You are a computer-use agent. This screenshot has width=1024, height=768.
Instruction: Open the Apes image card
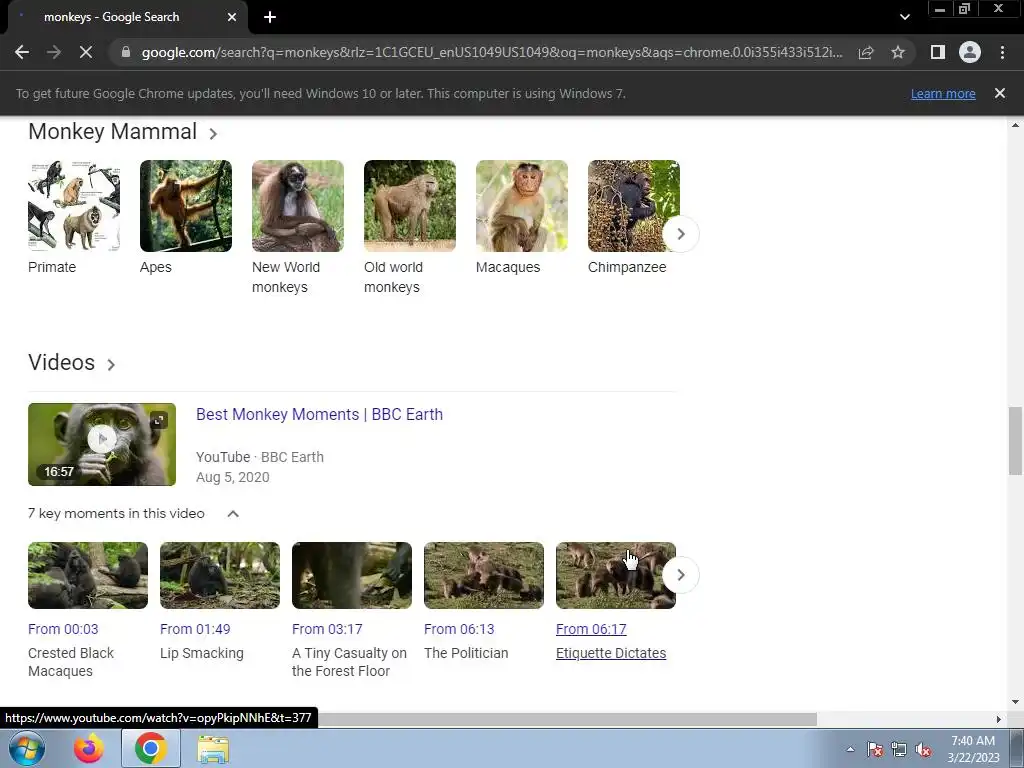pos(185,206)
